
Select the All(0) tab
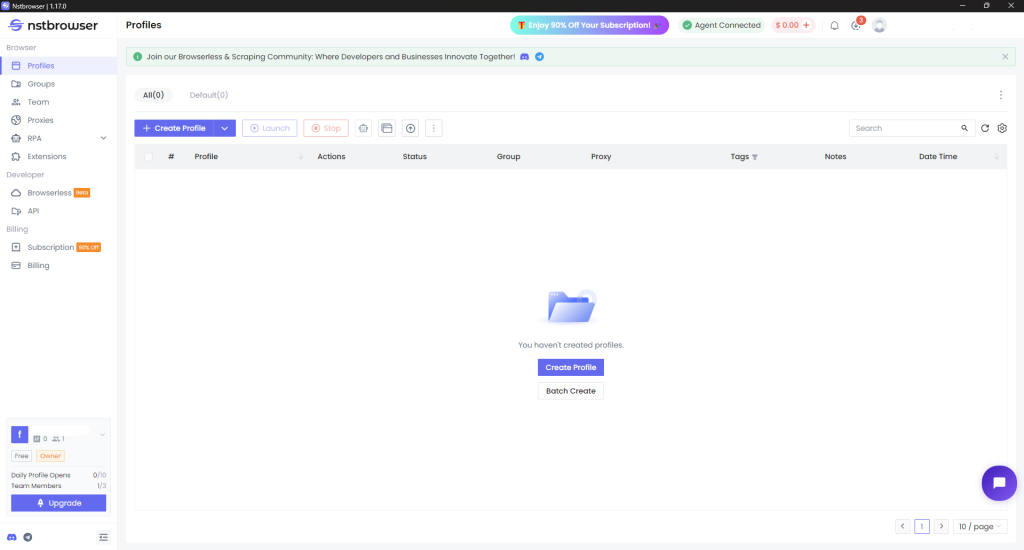153,95
